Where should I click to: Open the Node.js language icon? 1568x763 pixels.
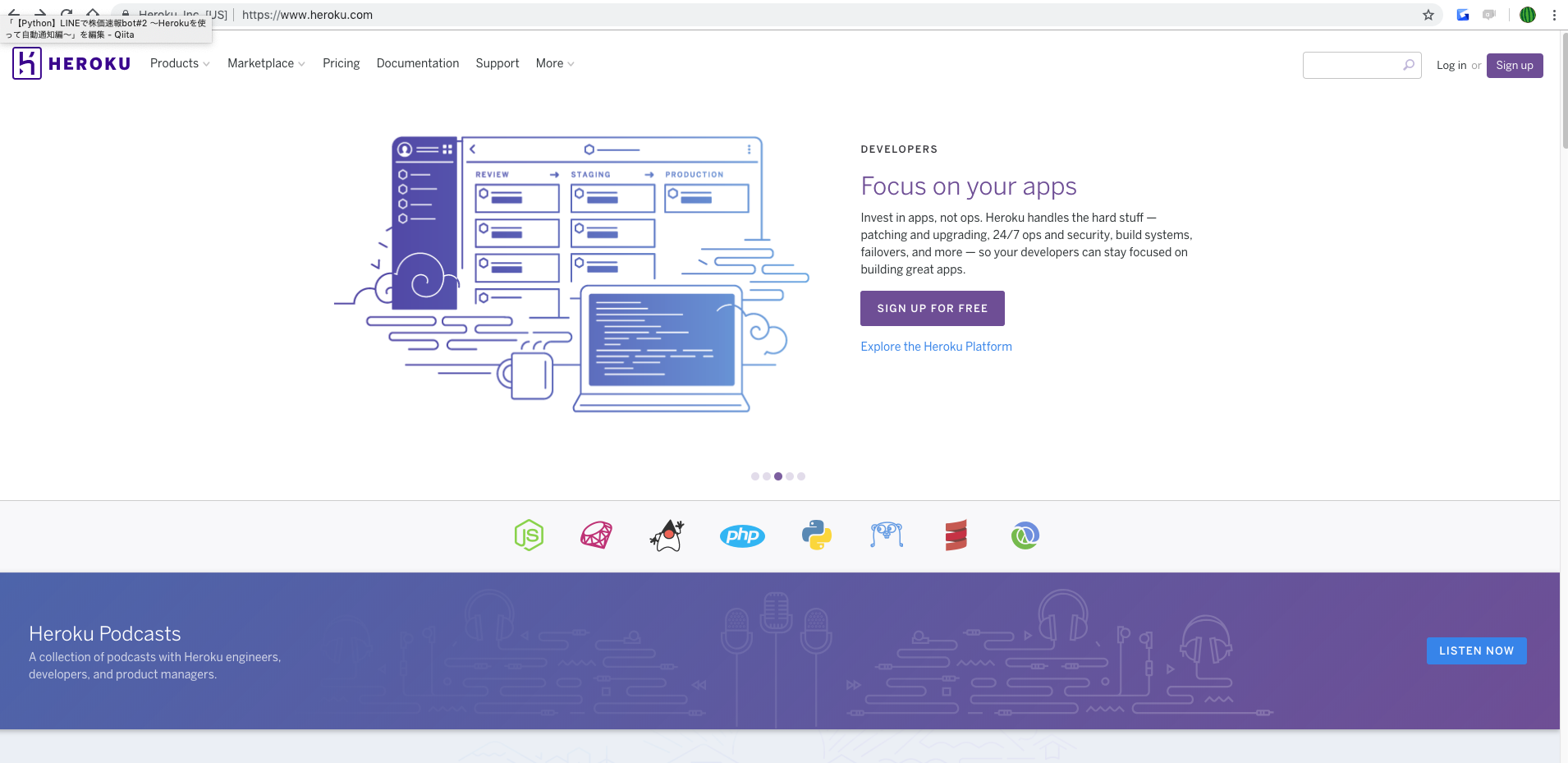529,535
